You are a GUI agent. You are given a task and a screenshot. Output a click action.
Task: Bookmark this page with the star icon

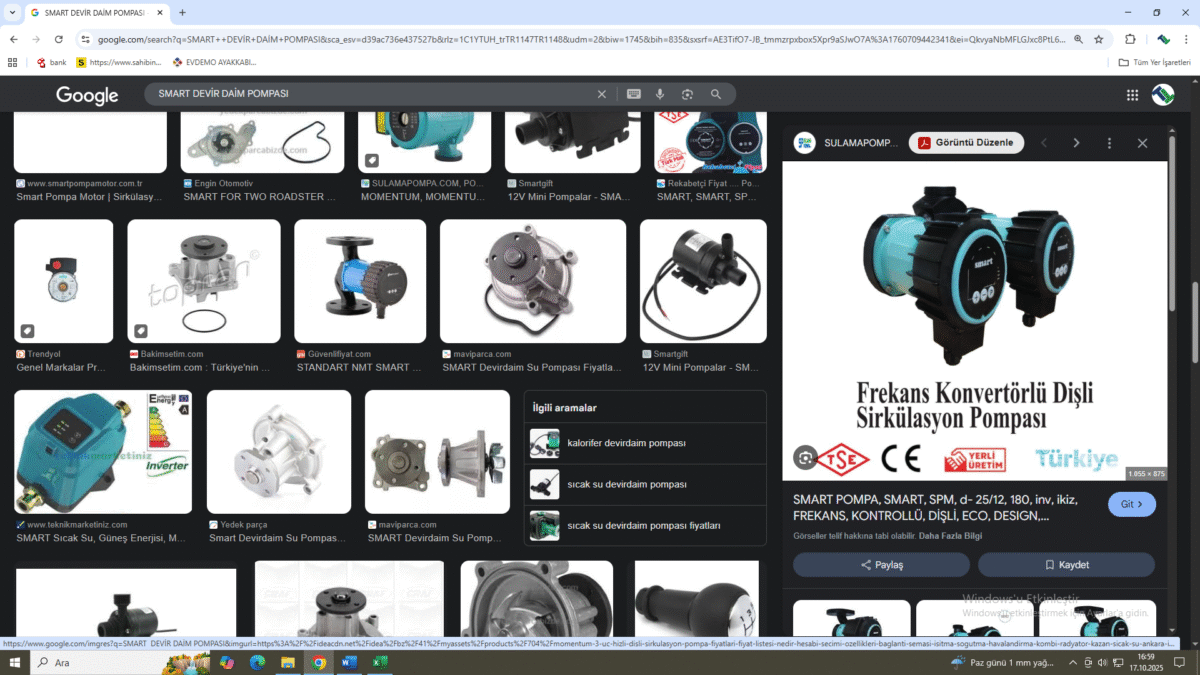1098,39
